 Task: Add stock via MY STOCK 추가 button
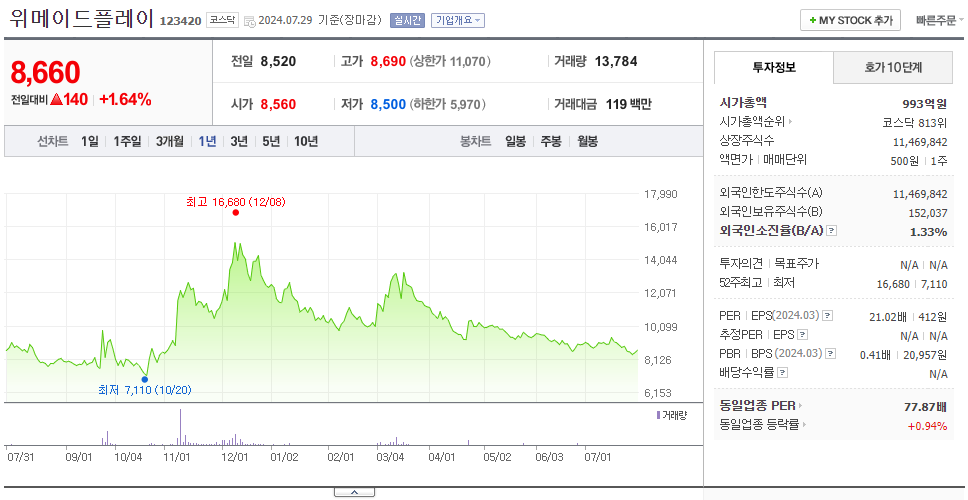click(x=850, y=20)
